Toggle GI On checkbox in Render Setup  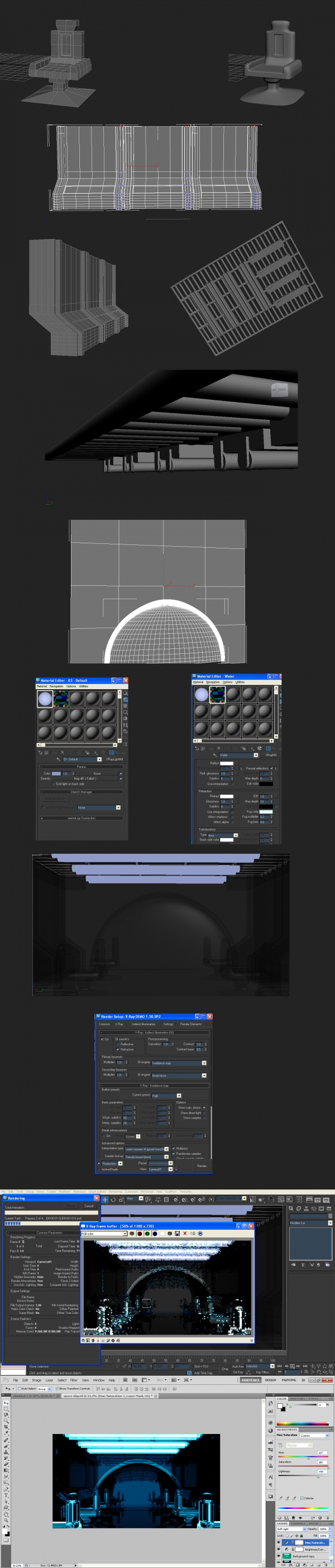click(102, 1040)
